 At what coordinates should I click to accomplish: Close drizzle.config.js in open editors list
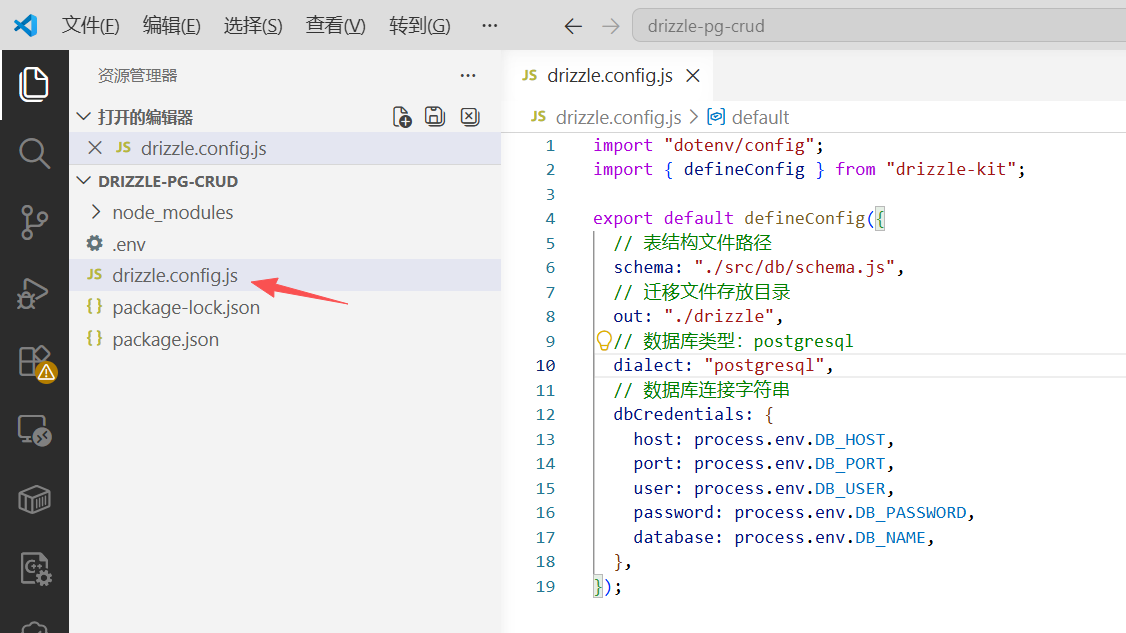[x=95, y=148]
